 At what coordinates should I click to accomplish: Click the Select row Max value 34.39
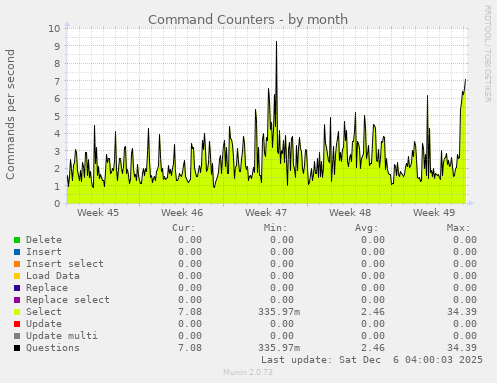(x=462, y=312)
